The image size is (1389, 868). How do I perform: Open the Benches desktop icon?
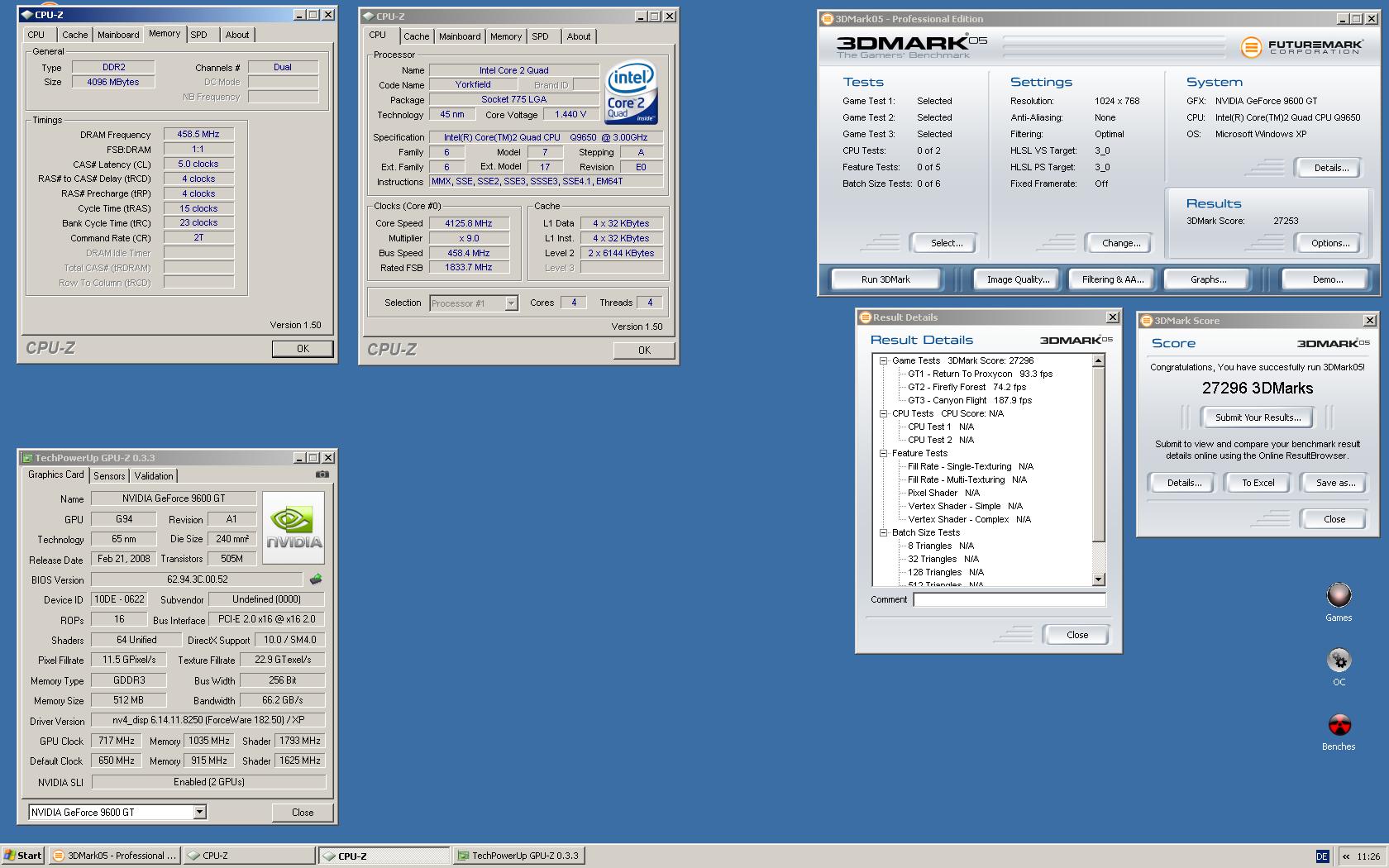[x=1339, y=732]
